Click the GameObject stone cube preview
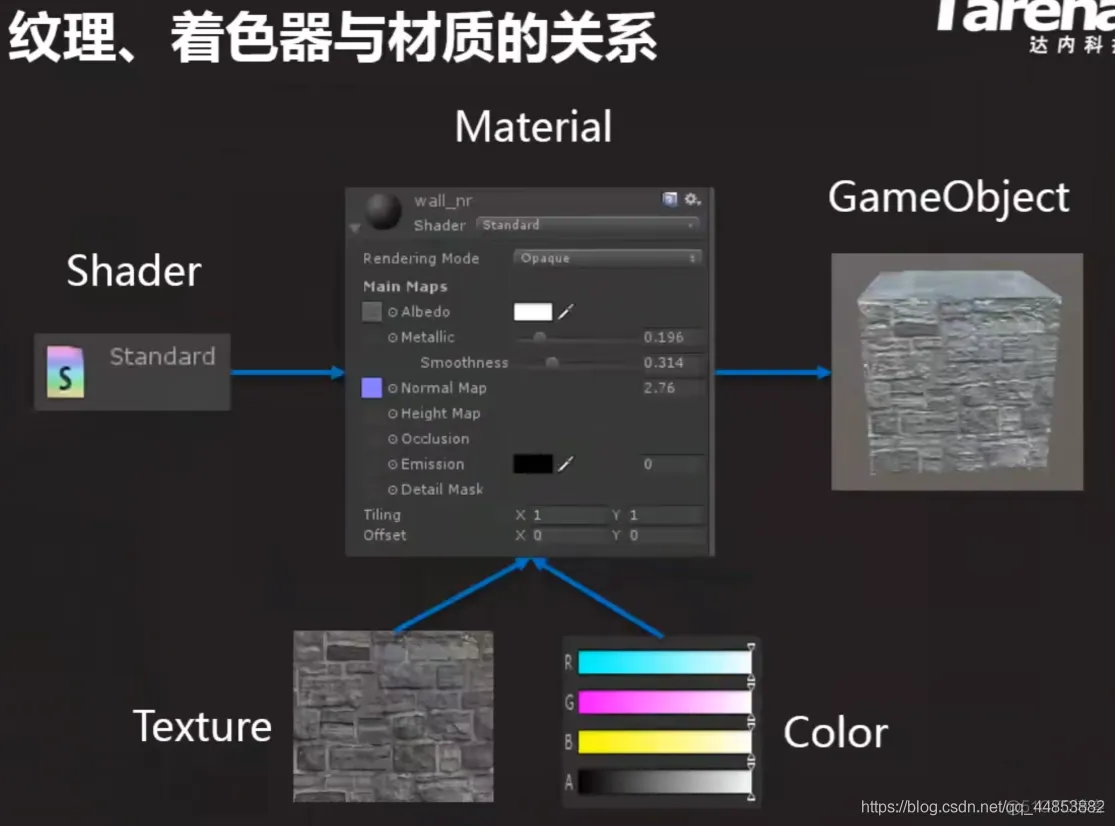Screen dimensions: 1115x826 pos(957,372)
